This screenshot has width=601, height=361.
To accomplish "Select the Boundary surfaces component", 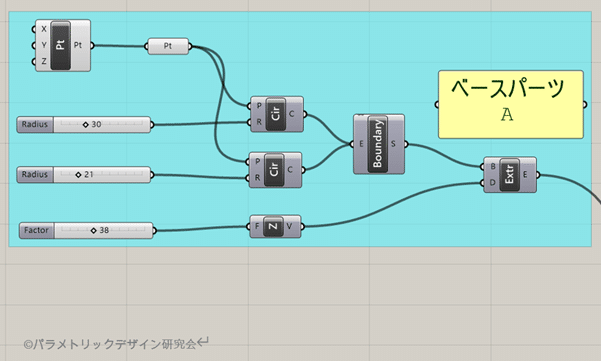I will [379, 144].
